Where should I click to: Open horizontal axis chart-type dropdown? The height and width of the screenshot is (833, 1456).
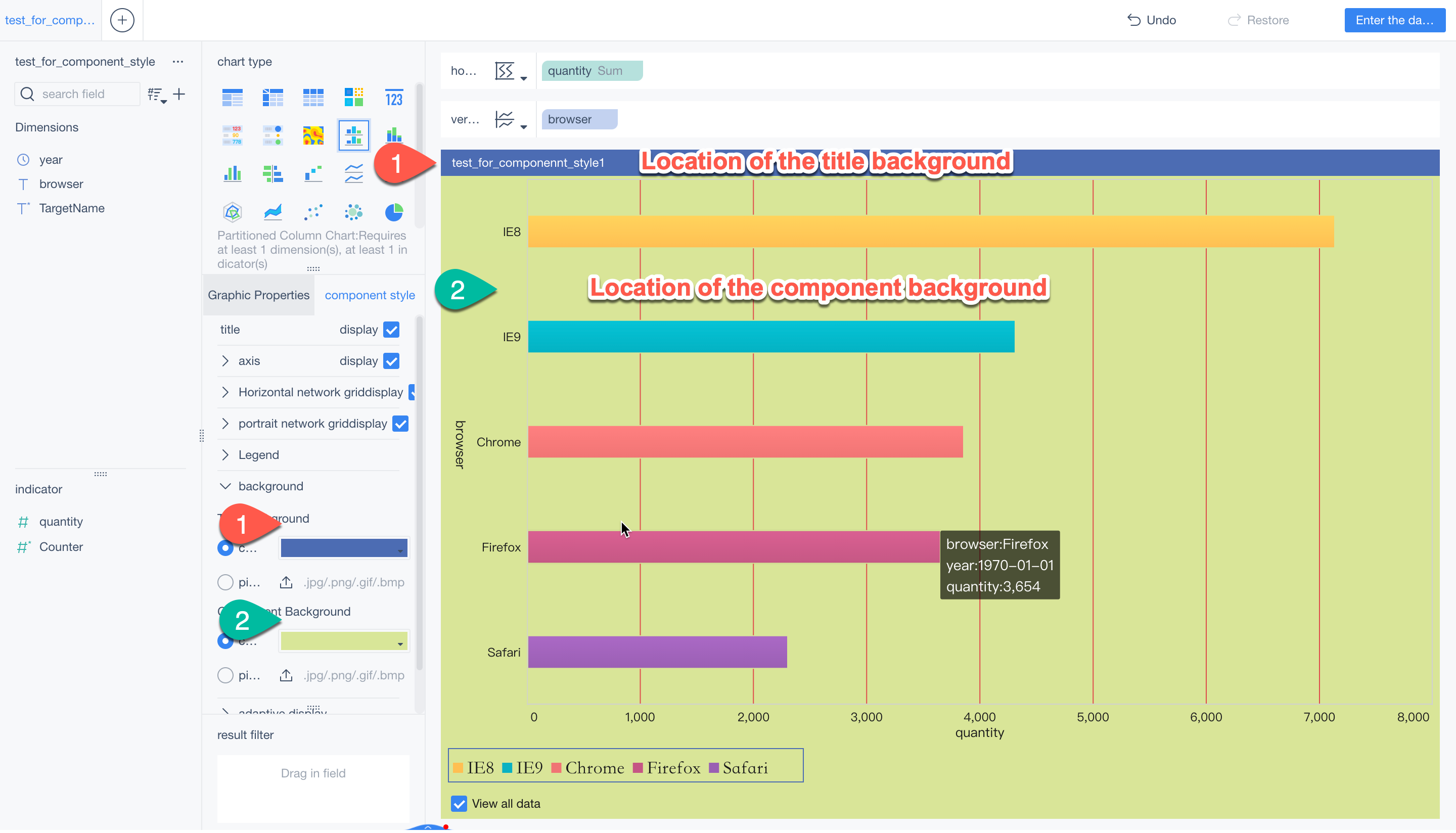coord(510,71)
